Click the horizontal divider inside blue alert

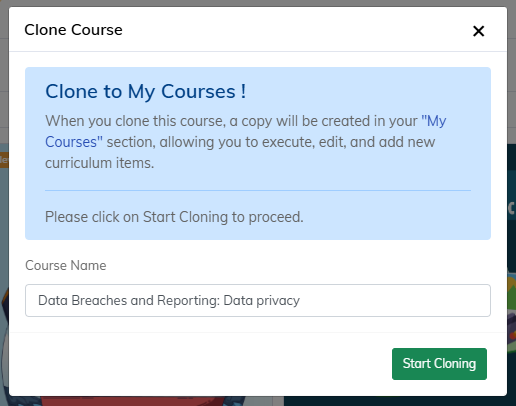coord(258,190)
